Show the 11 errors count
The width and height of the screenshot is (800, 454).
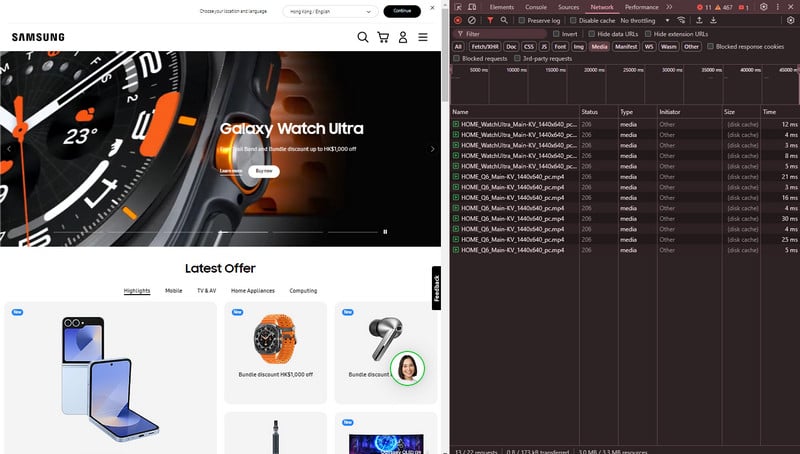[x=704, y=7]
